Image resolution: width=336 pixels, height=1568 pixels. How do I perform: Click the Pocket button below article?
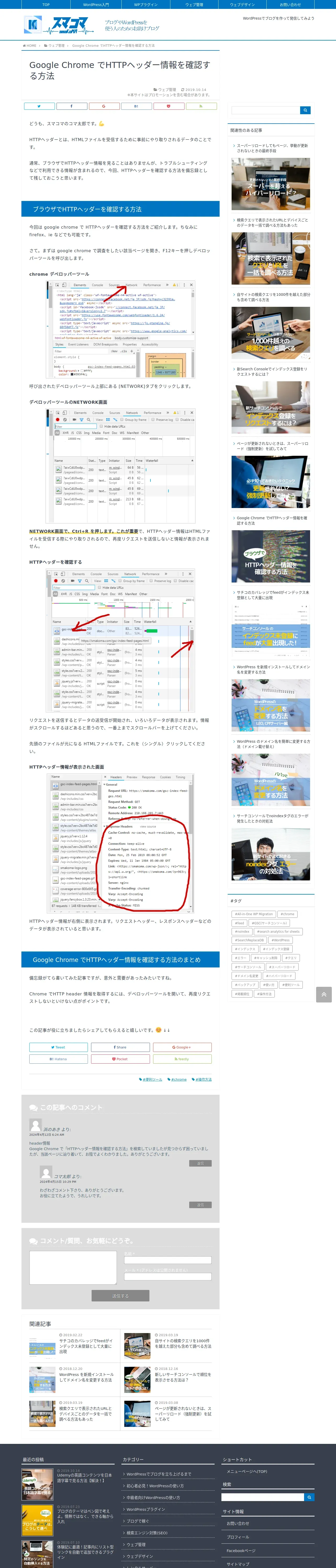[x=120, y=1059]
